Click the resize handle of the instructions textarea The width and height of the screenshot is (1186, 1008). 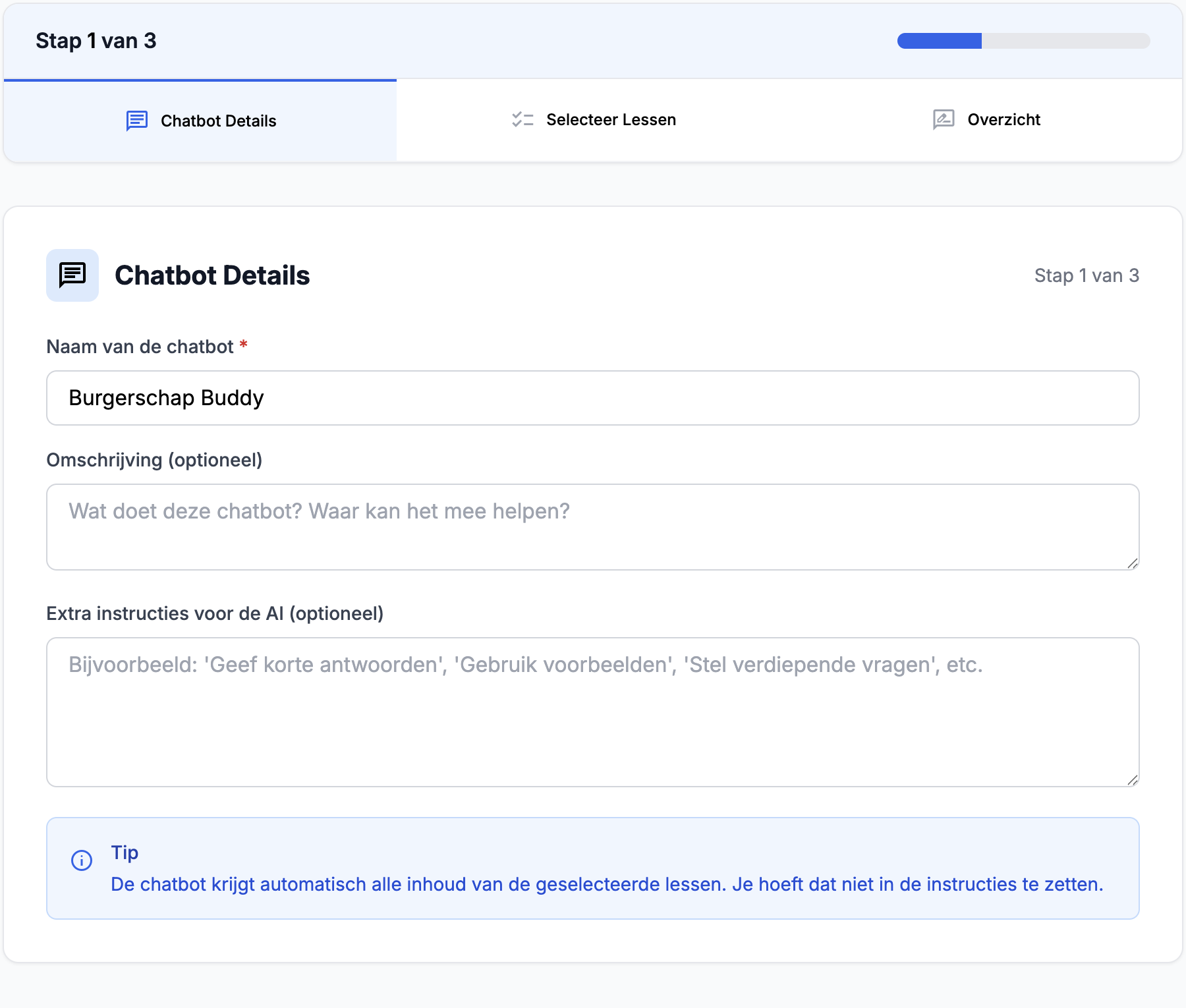[x=1134, y=779]
